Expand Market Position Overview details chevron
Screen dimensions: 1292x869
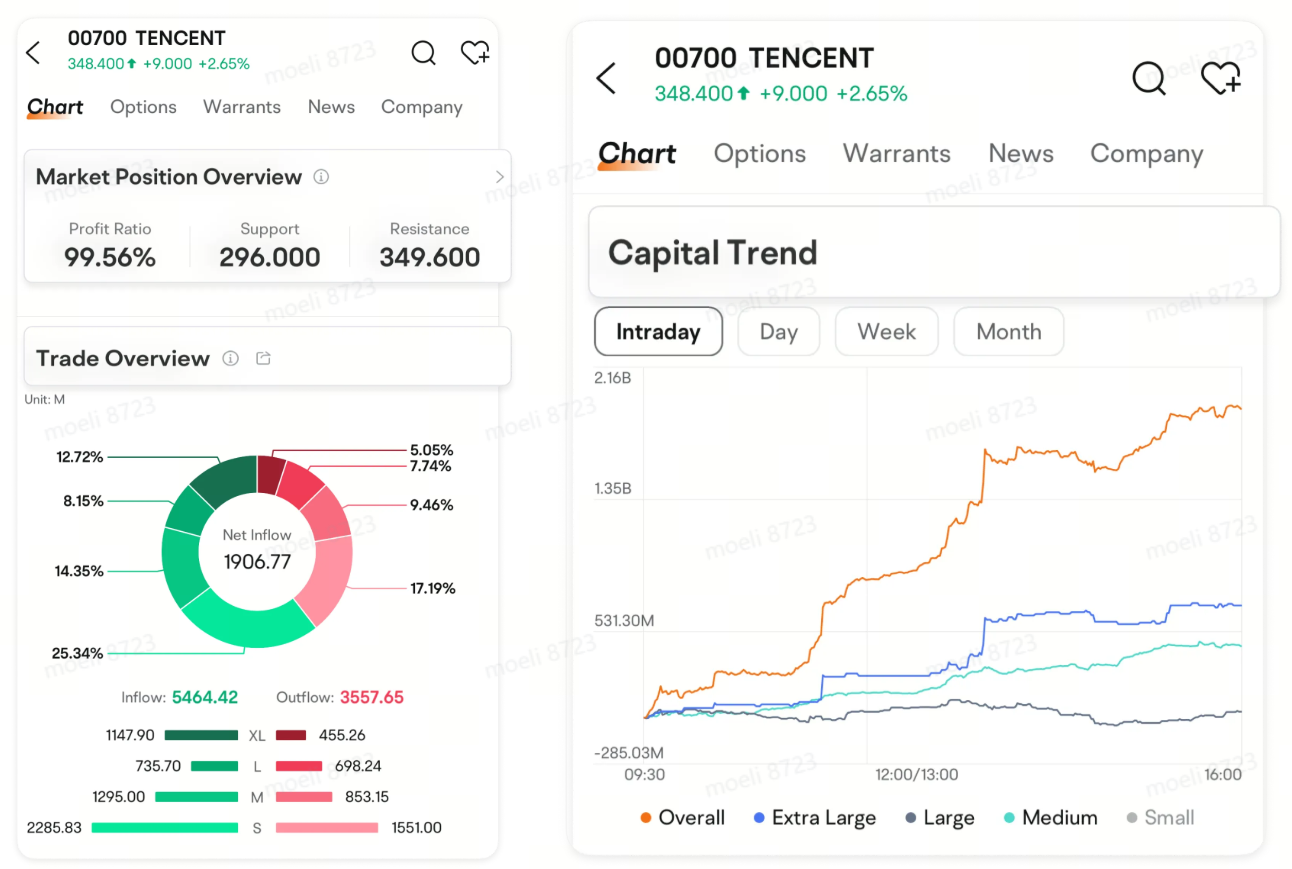pos(500,177)
